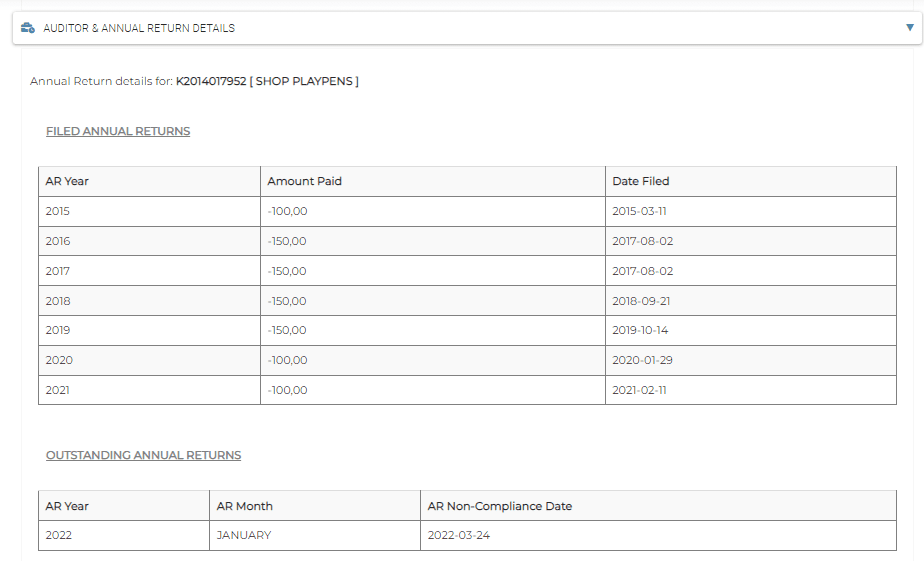Select the 2022 outstanding return year
This screenshot has width=924, height=561.
(58, 535)
